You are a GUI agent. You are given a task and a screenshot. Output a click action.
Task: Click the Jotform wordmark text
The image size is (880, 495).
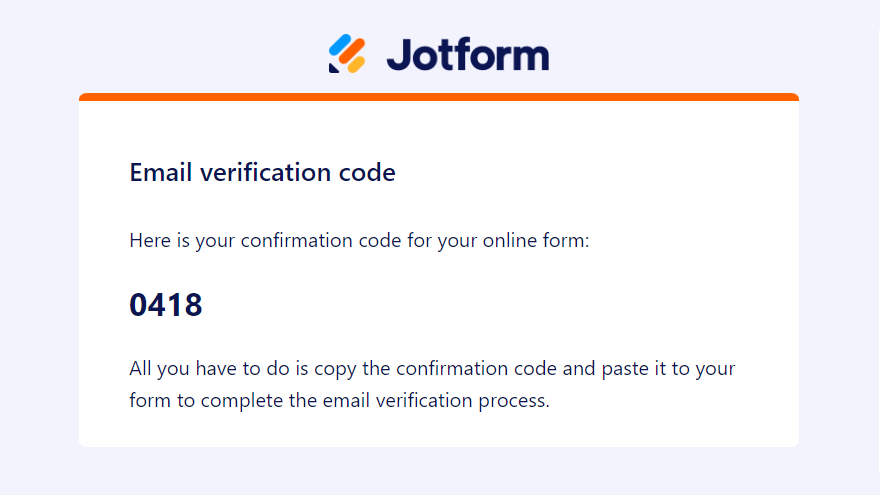pyautogui.click(x=467, y=54)
